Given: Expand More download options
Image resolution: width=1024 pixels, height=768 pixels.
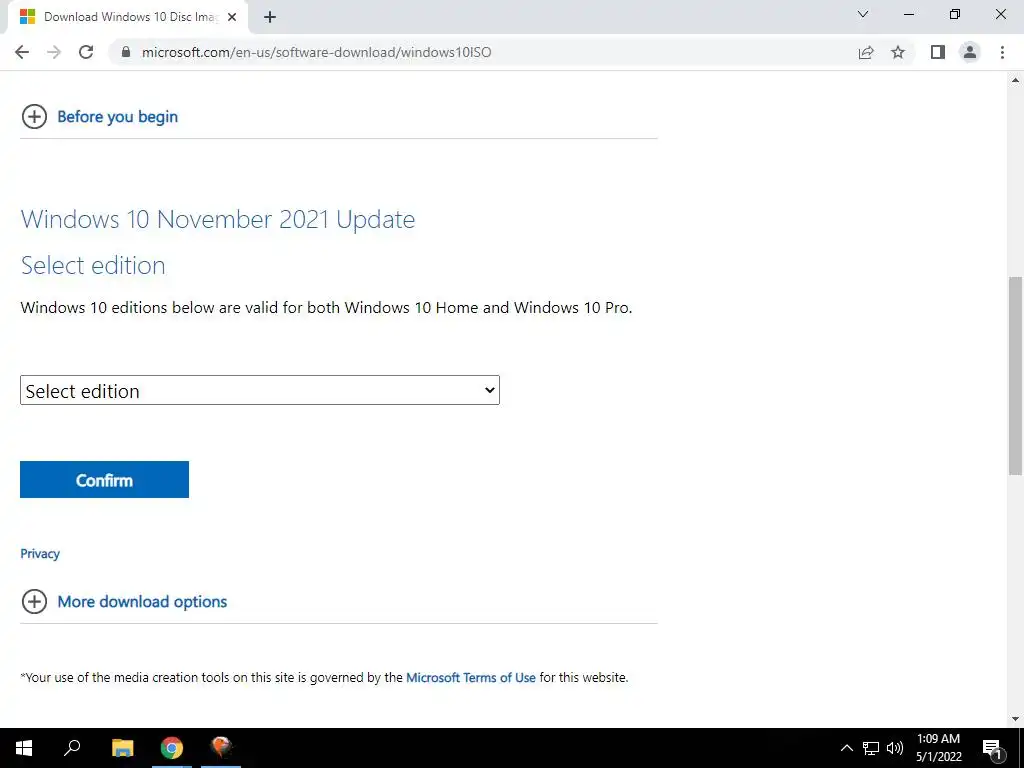Looking at the screenshot, I should point(142,602).
